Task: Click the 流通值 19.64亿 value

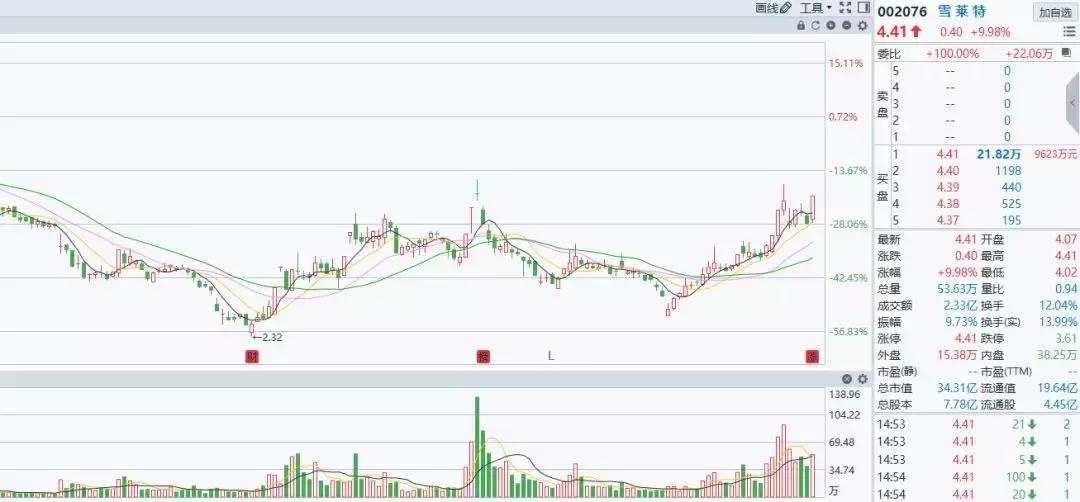Action: [x=1057, y=388]
